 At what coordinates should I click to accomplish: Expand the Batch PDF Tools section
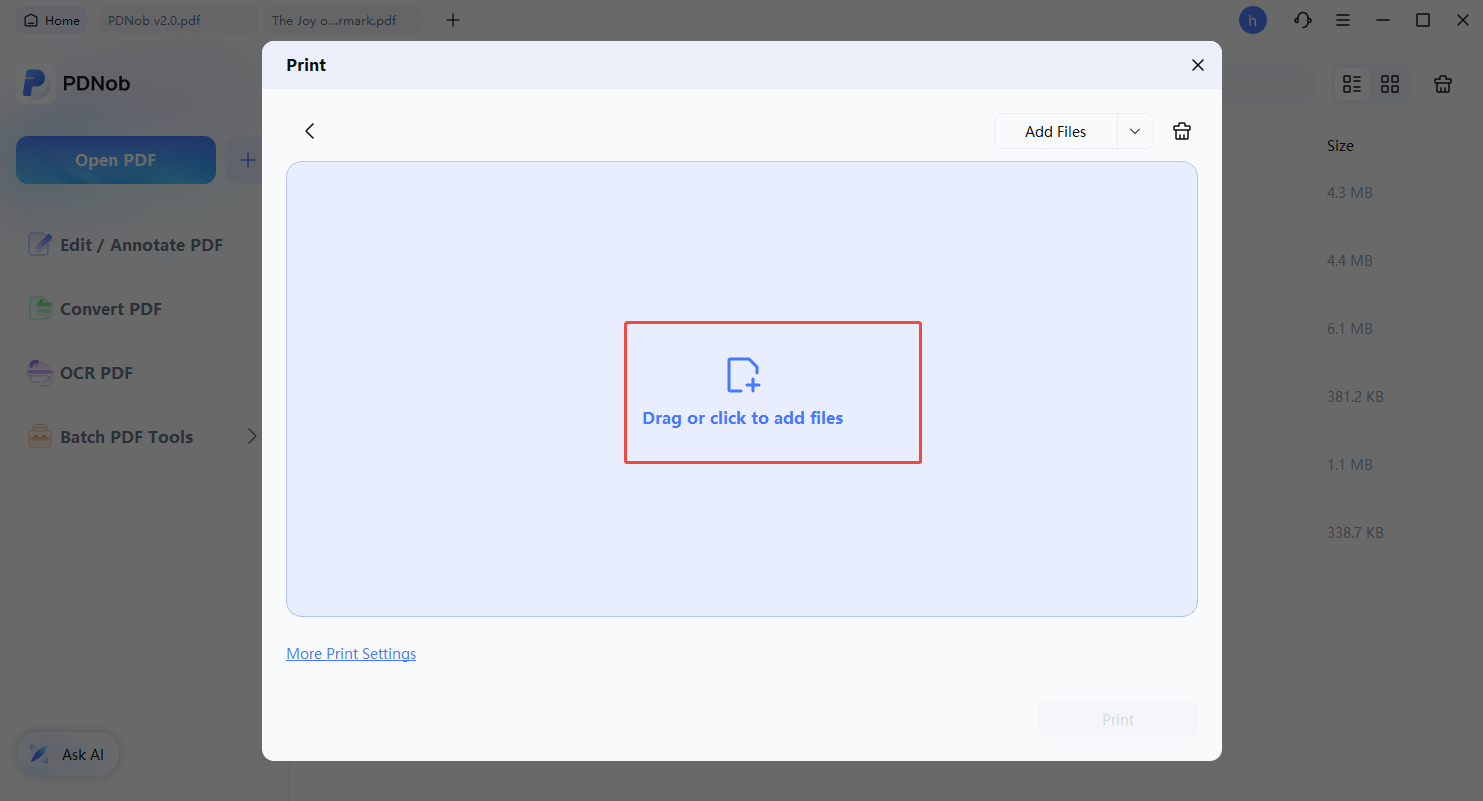click(252, 436)
